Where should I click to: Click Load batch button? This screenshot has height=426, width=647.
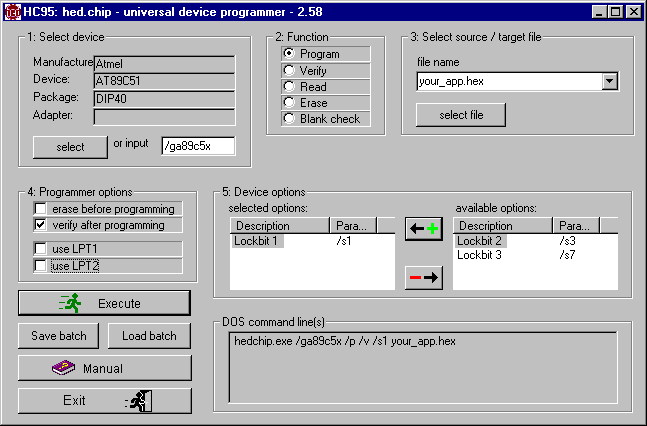pos(149,336)
